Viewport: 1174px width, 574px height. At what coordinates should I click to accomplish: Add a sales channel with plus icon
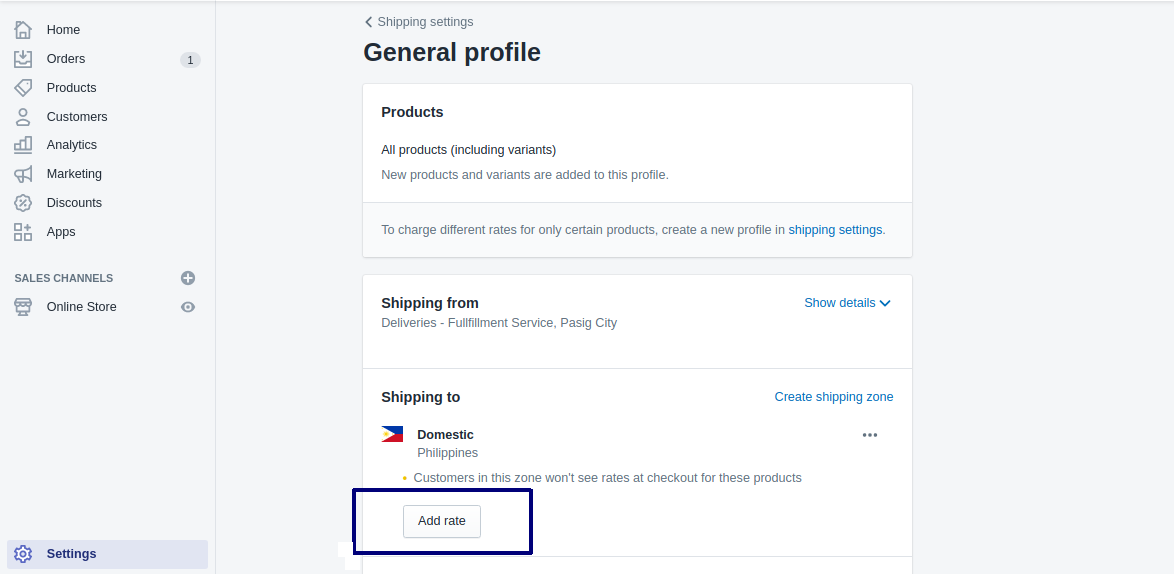click(188, 278)
